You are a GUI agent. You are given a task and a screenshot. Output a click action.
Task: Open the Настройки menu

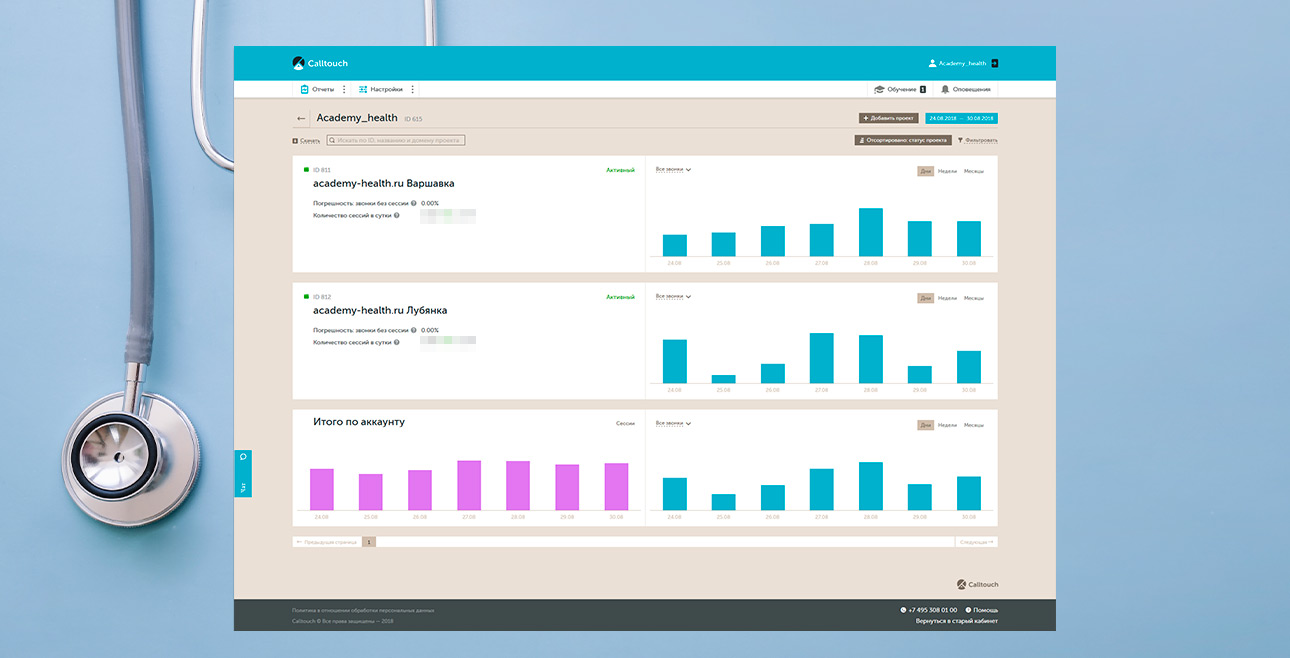point(381,89)
